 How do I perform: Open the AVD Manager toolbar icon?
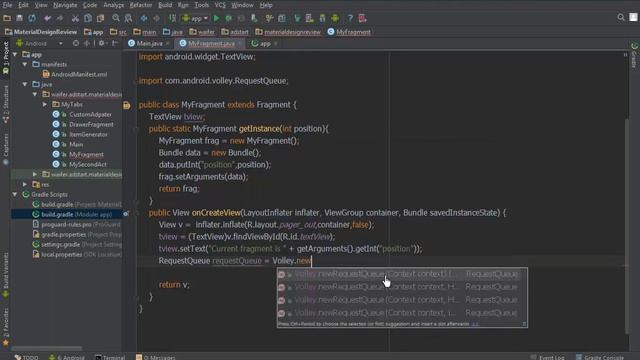click(x=309, y=18)
